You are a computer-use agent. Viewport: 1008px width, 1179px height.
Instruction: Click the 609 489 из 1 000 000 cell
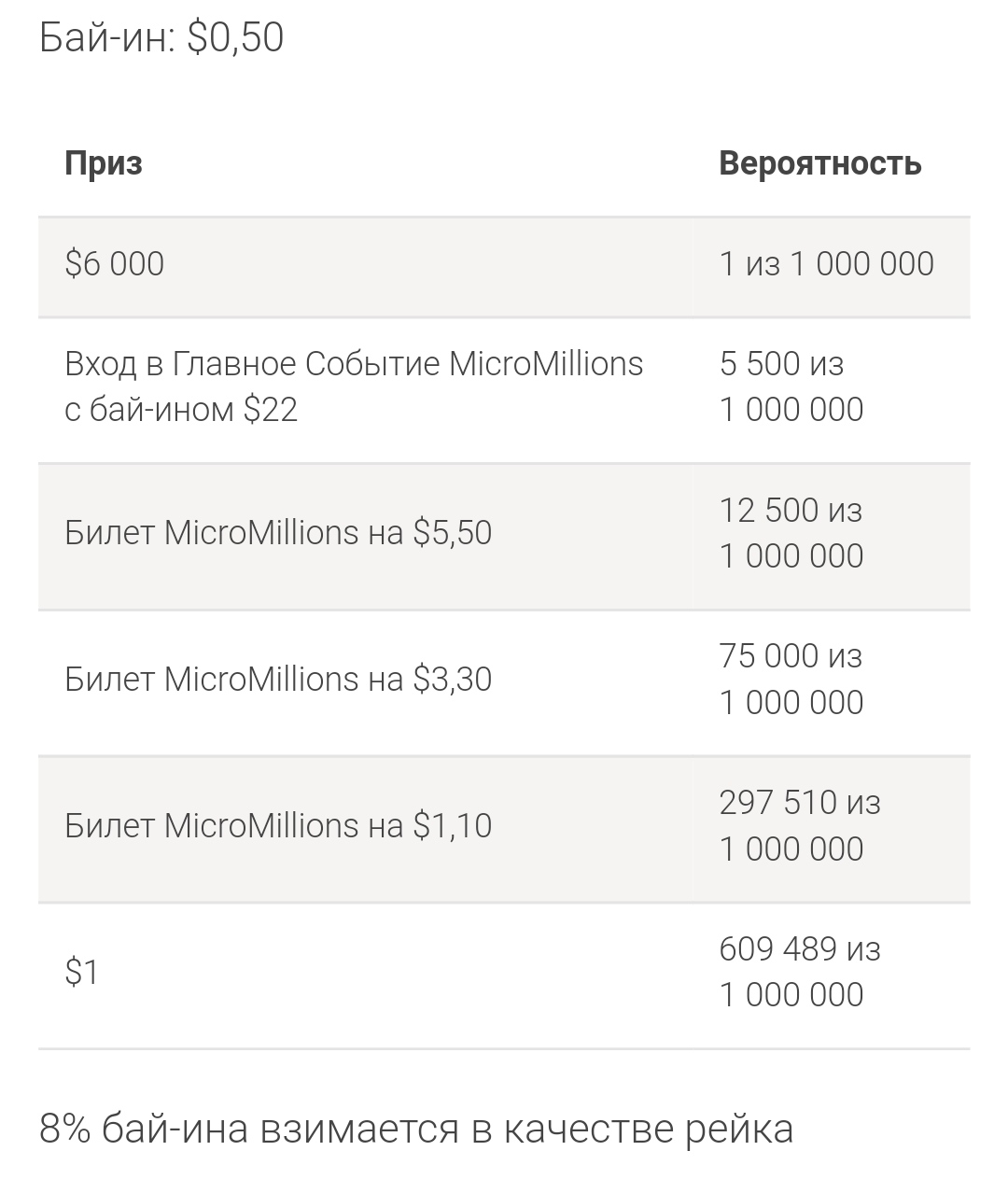coord(800,973)
